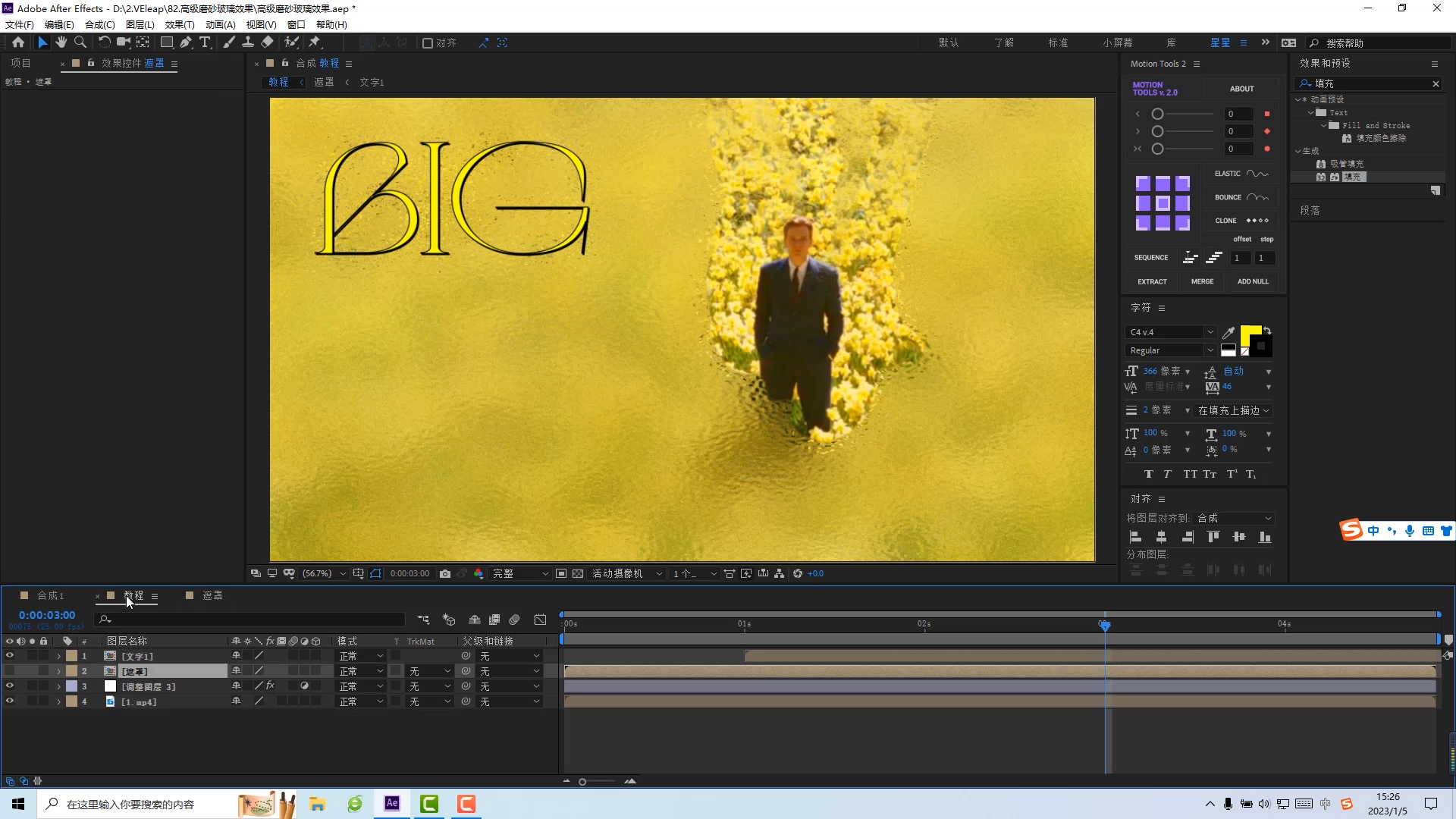This screenshot has width=1456, height=819.
Task: Toggle adjustment layer switch on 调整图层 3
Action: point(304,686)
